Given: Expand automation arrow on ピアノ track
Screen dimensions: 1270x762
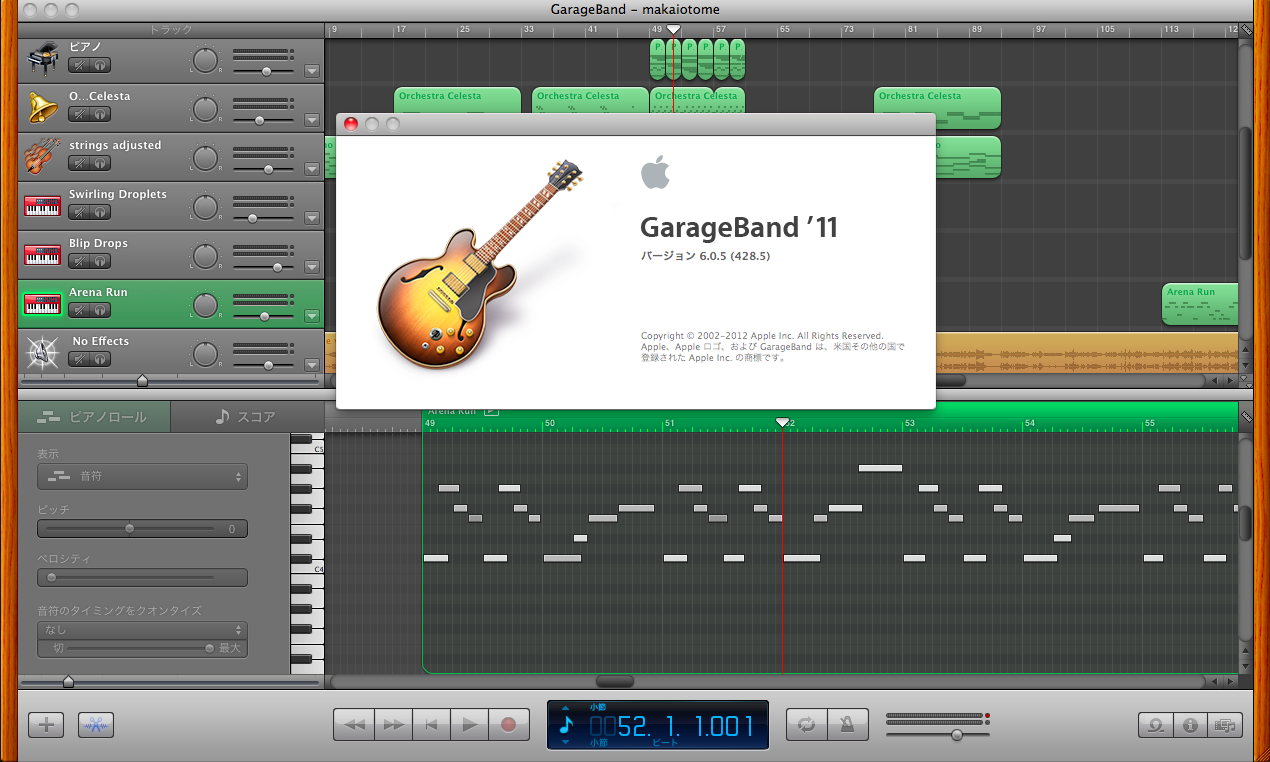Looking at the screenshot, I should point(311,71).
